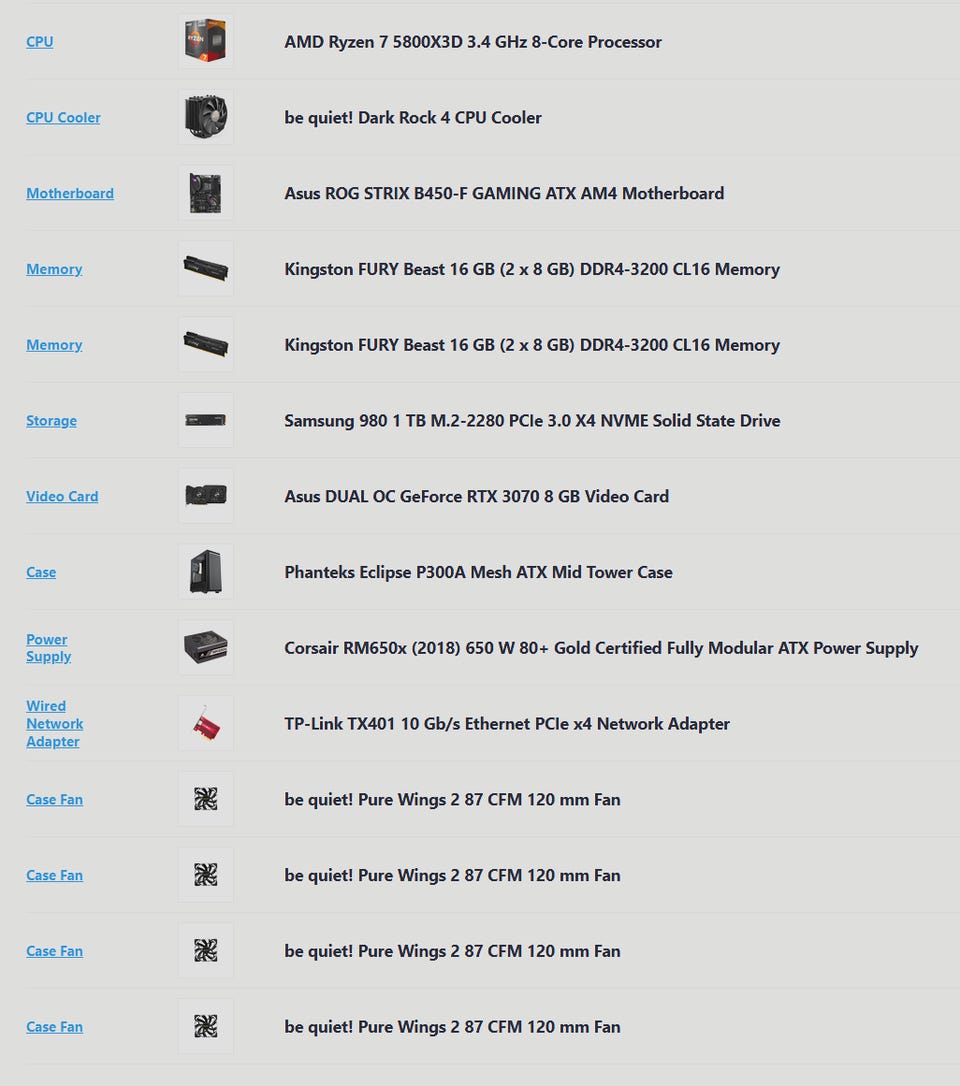The image size is (960, 1086).
Task: Click the Phanteks Eclipse P300A case image
Action: [205, 572]
